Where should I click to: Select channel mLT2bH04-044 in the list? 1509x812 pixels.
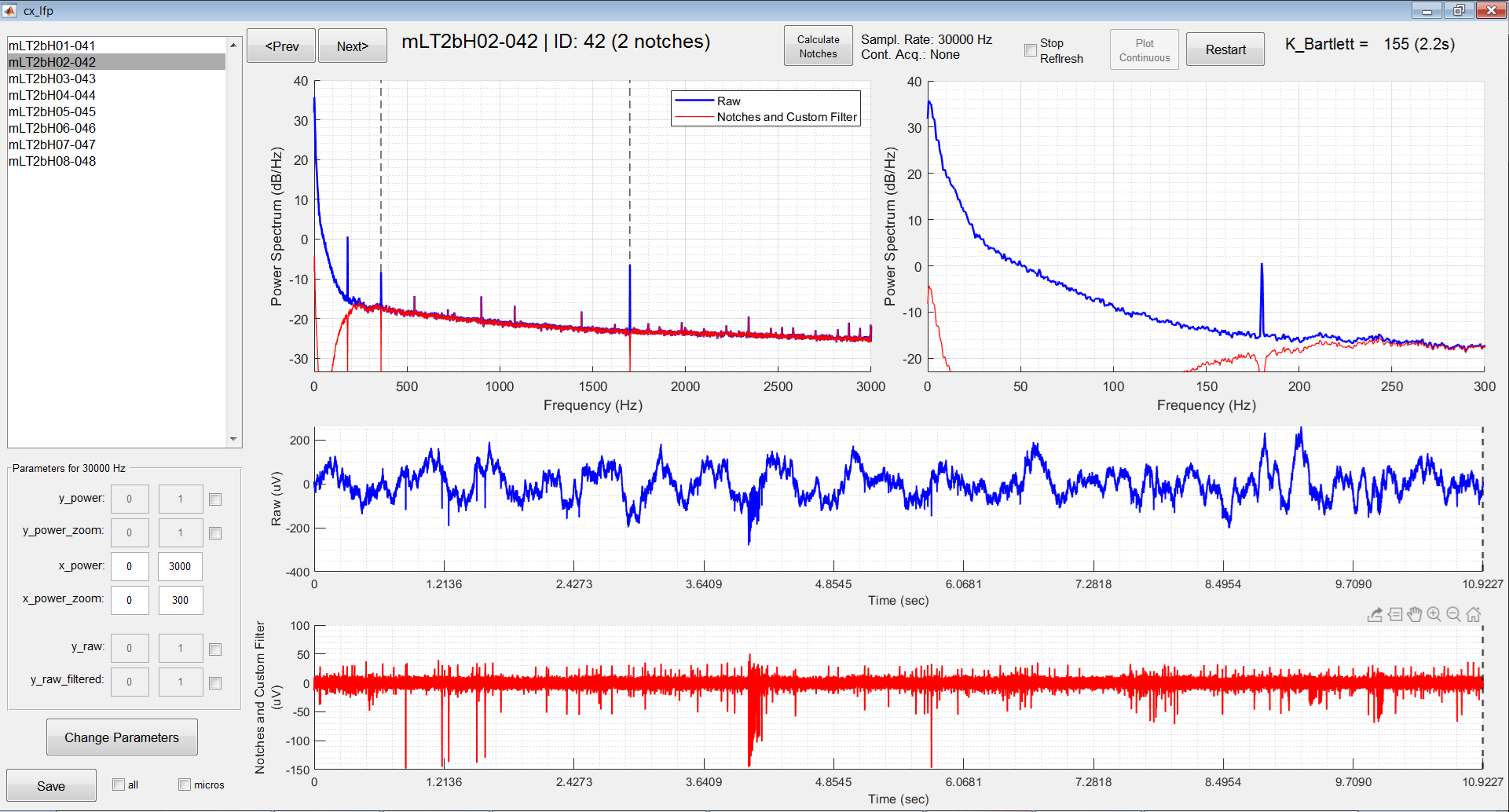[x=116, y=95]
